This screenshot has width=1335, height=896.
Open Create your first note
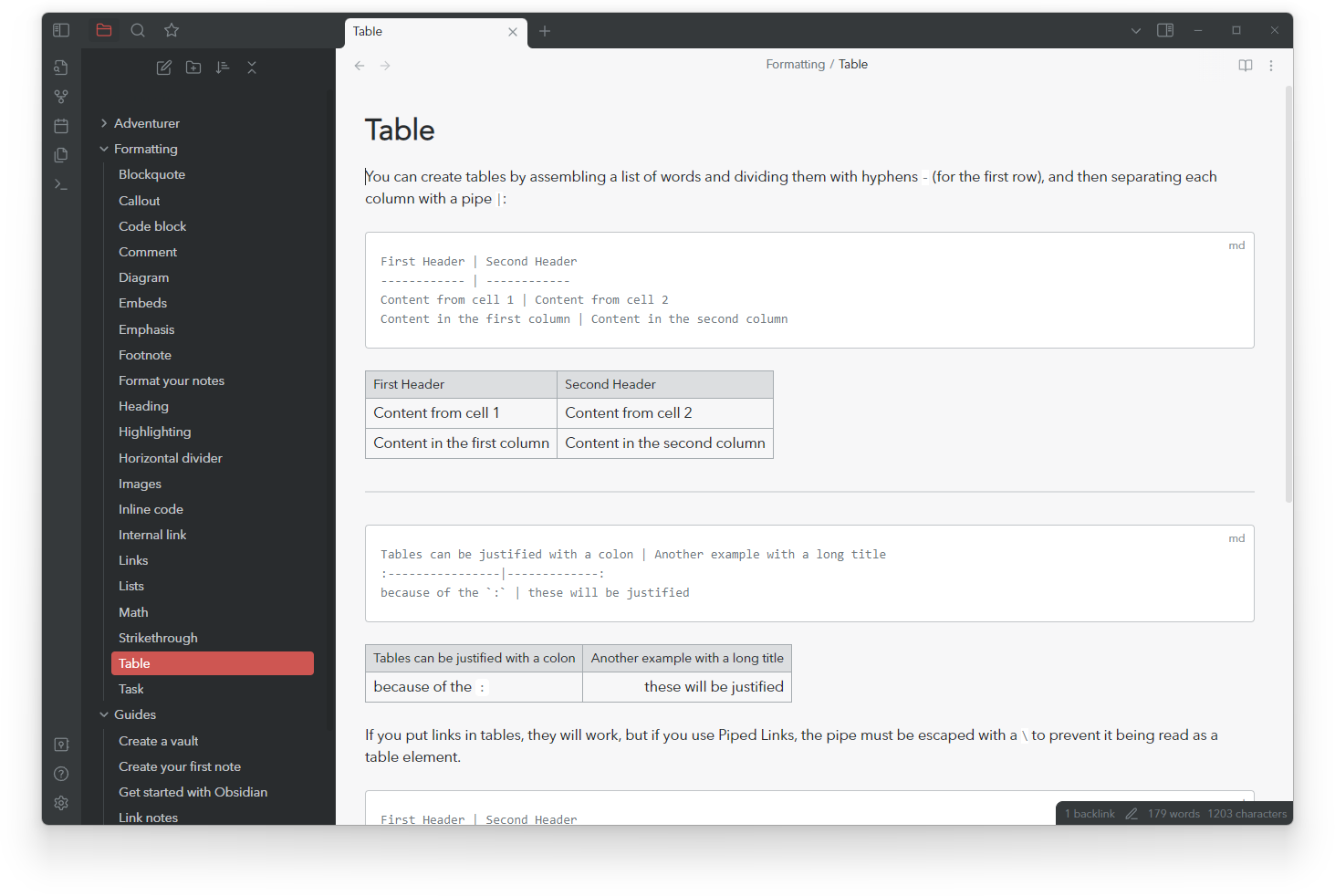[180, 766]
